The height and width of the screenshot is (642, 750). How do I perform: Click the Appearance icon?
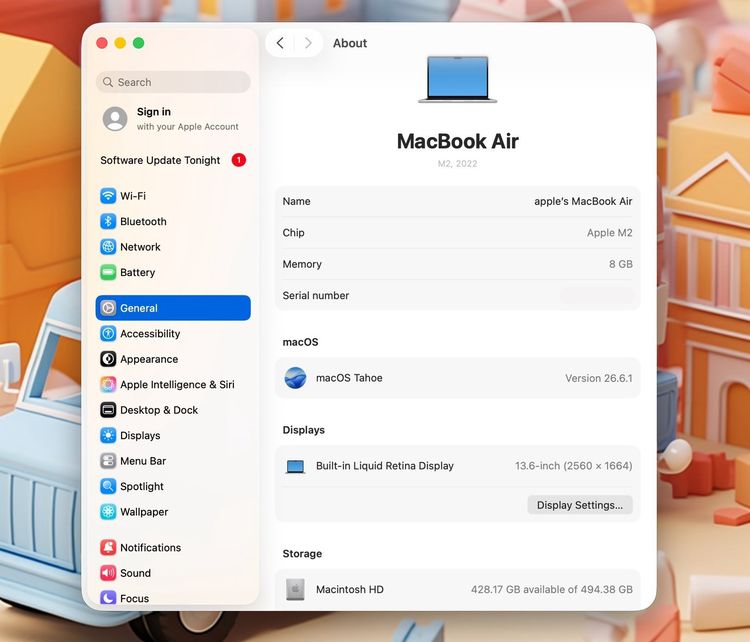click(x=108, y=359)
